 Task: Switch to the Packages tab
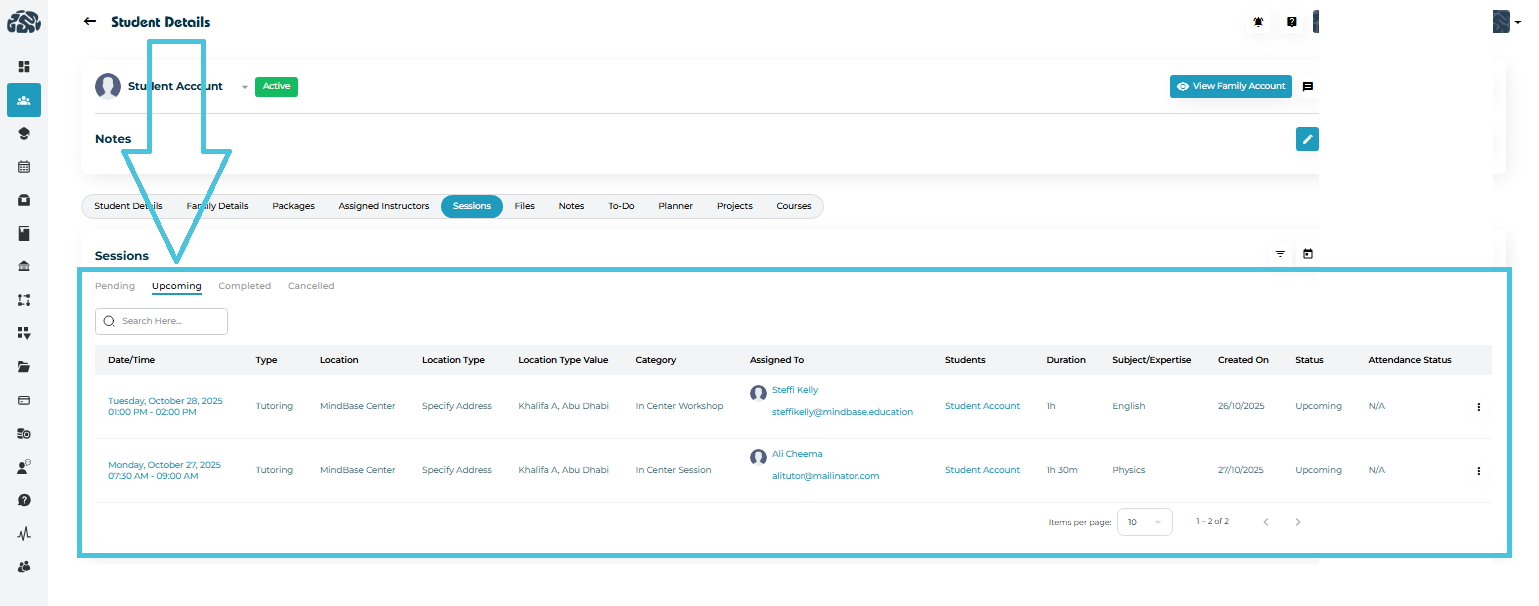pyautogui.click(x=293, y=206)
